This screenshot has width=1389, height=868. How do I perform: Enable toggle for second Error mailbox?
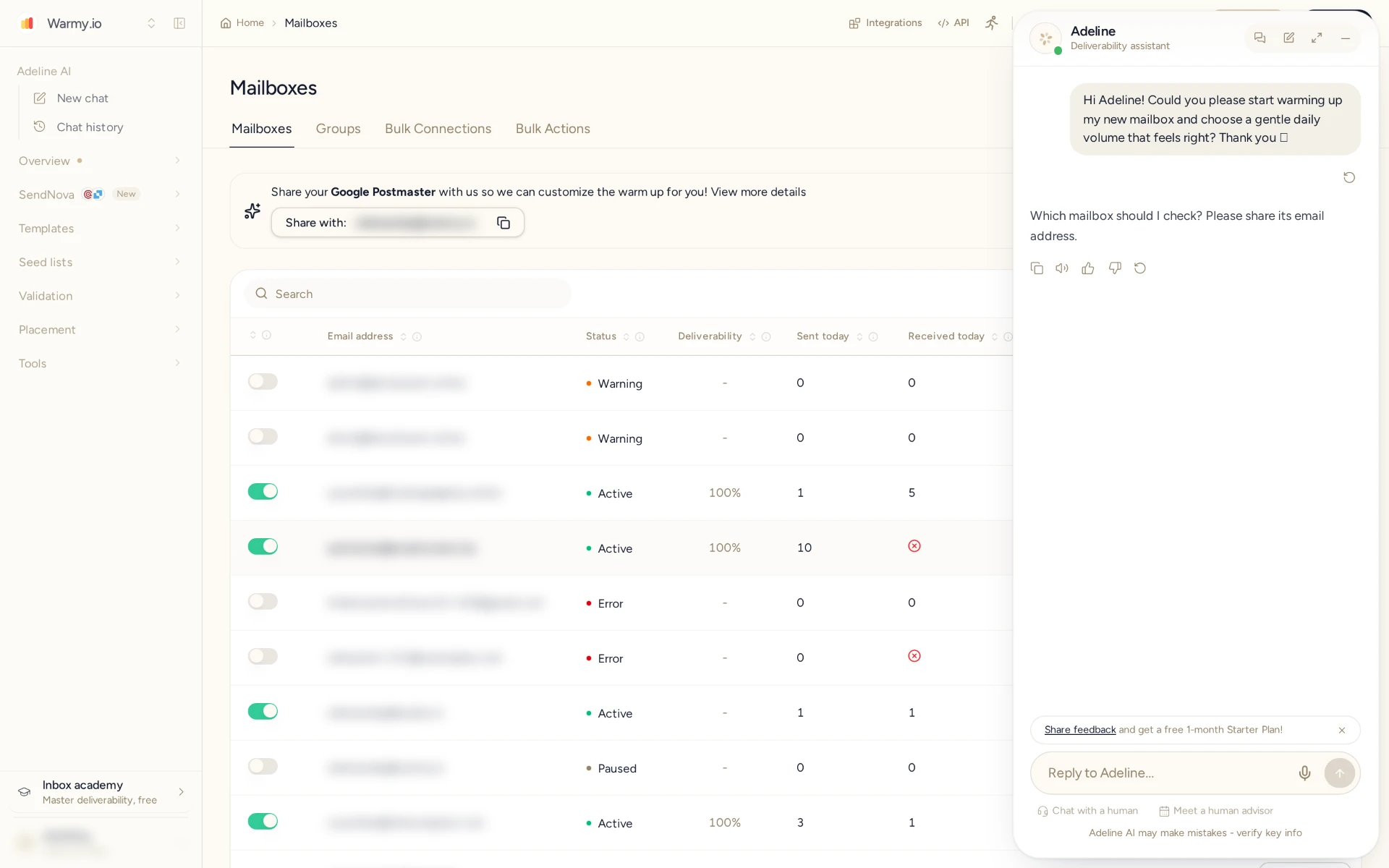coord(263,656)
